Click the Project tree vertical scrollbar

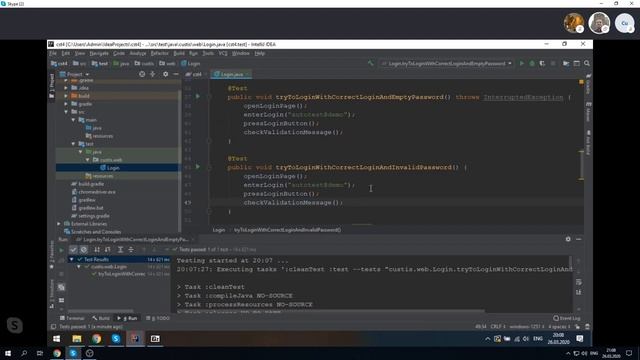coord(180,161)
